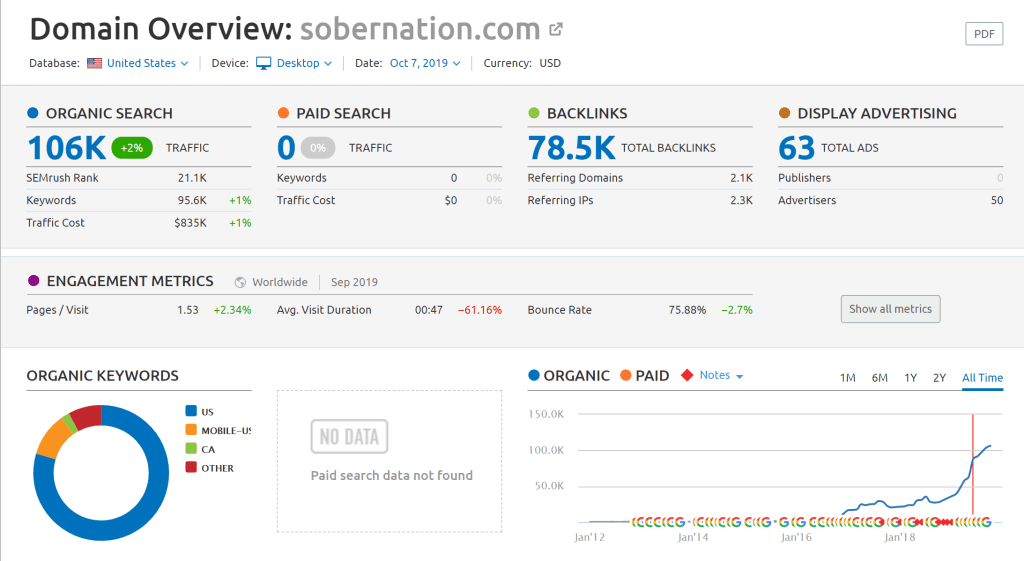The image size is (1024, 561).
Task: Click the red diamond Notes icon
Action: click(x=687, y=376)
